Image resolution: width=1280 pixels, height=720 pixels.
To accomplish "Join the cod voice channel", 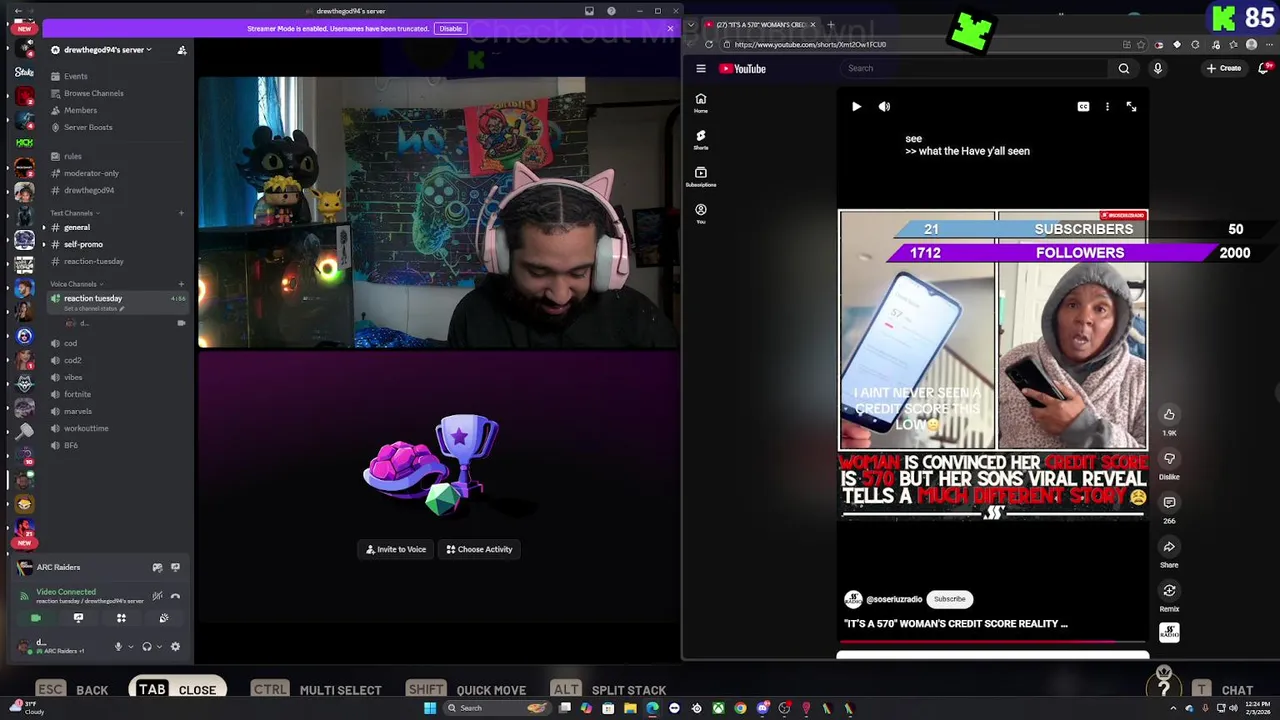I will (x=70, y=343).
